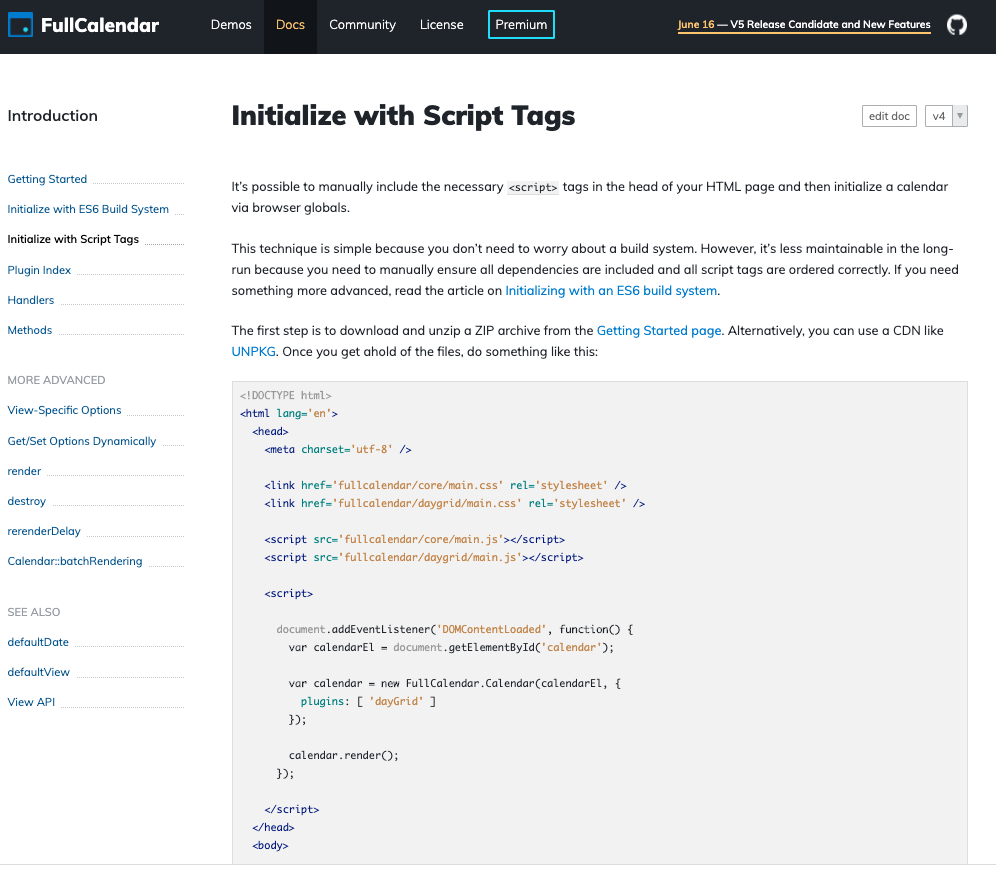Open the Demos menu item
Image resolution: width=996 pixels, height=874 pixels.
pos(231,25)
